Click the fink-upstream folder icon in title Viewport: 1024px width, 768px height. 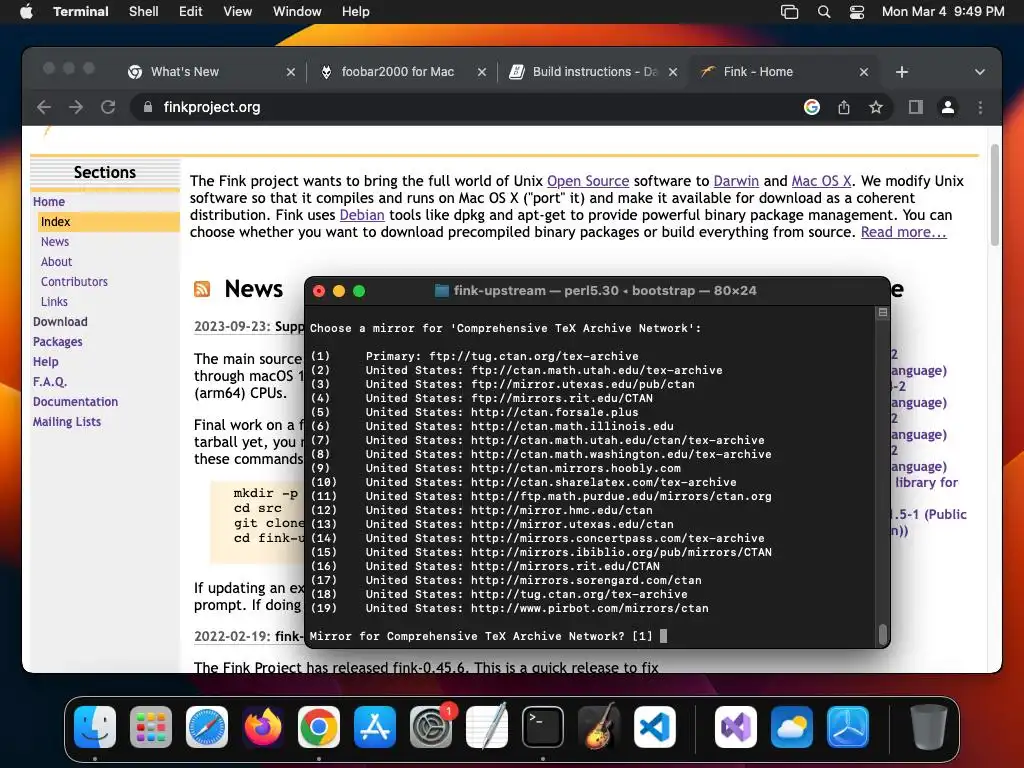coord(441,291)
